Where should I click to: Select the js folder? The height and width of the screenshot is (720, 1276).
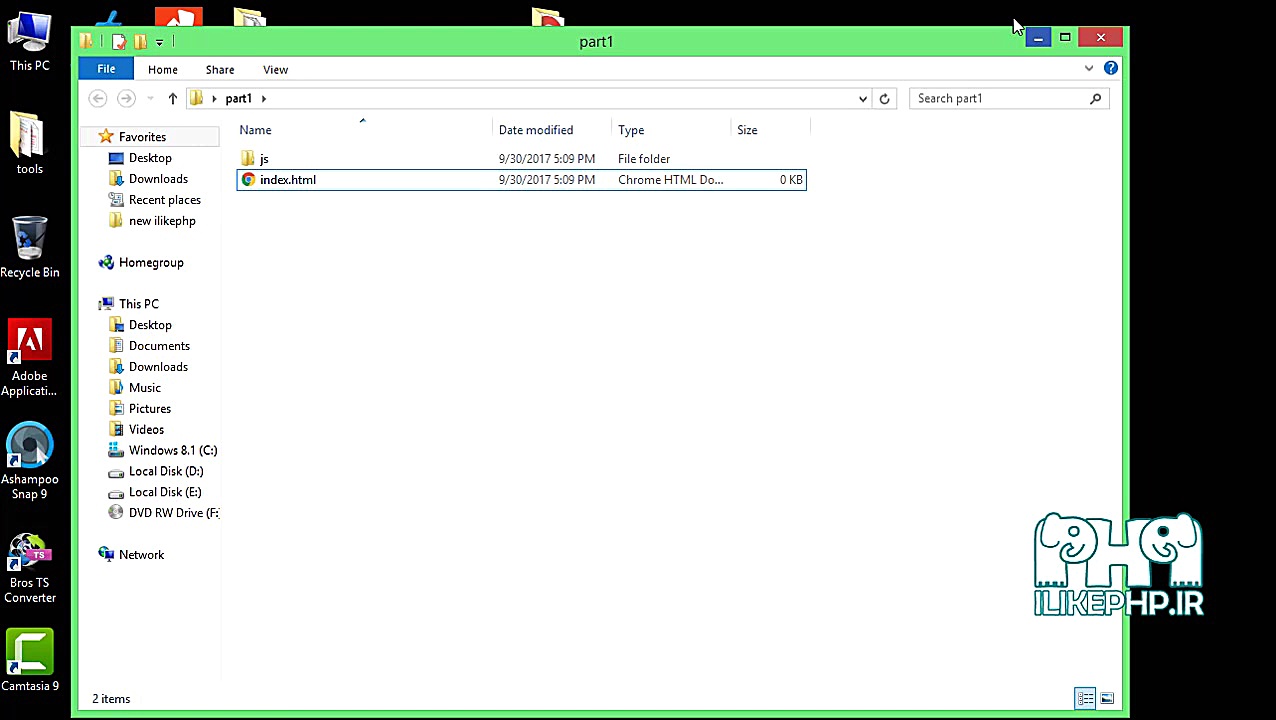264,159
